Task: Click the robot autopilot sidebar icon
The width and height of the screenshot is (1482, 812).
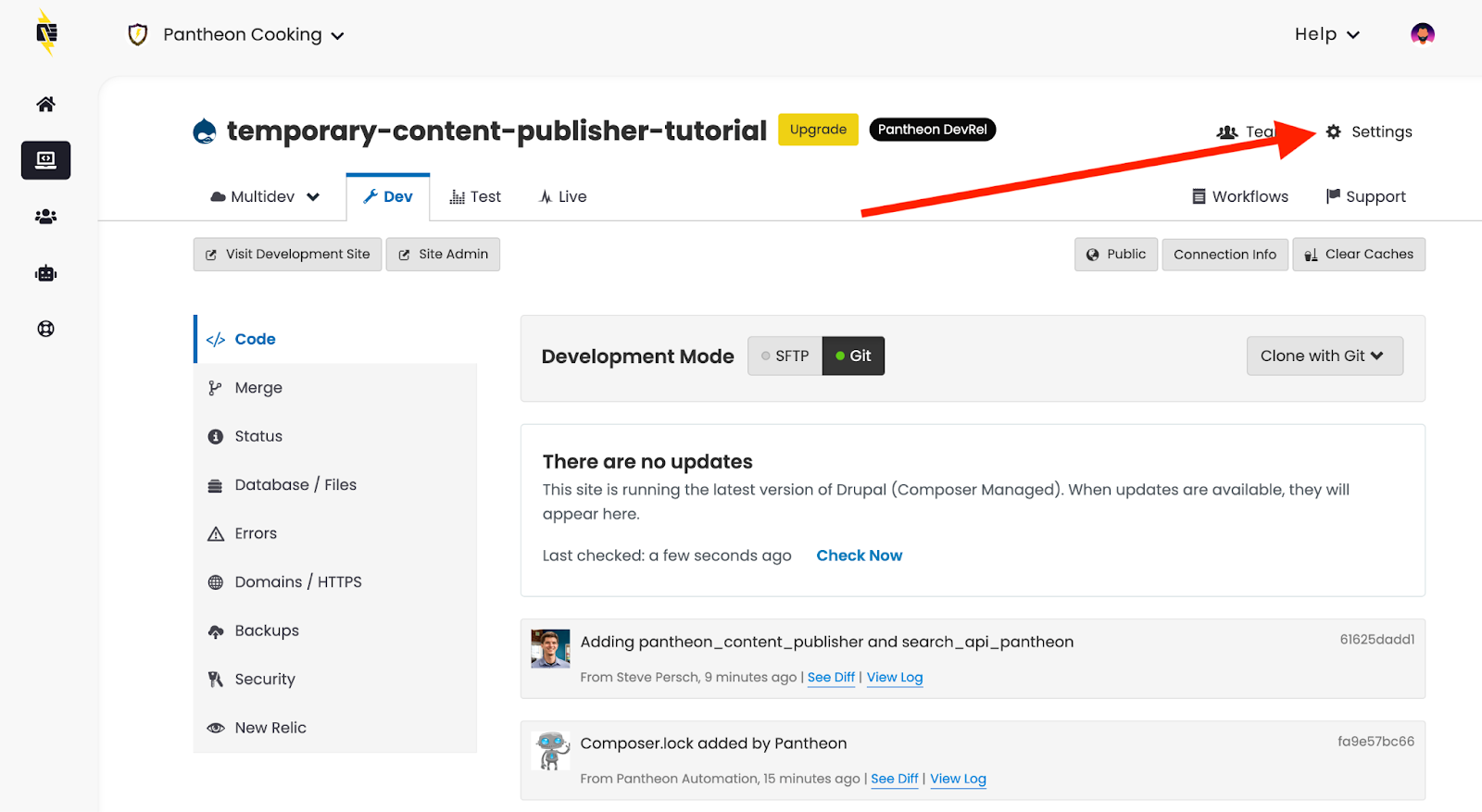Action: click(x=45, y=273)
